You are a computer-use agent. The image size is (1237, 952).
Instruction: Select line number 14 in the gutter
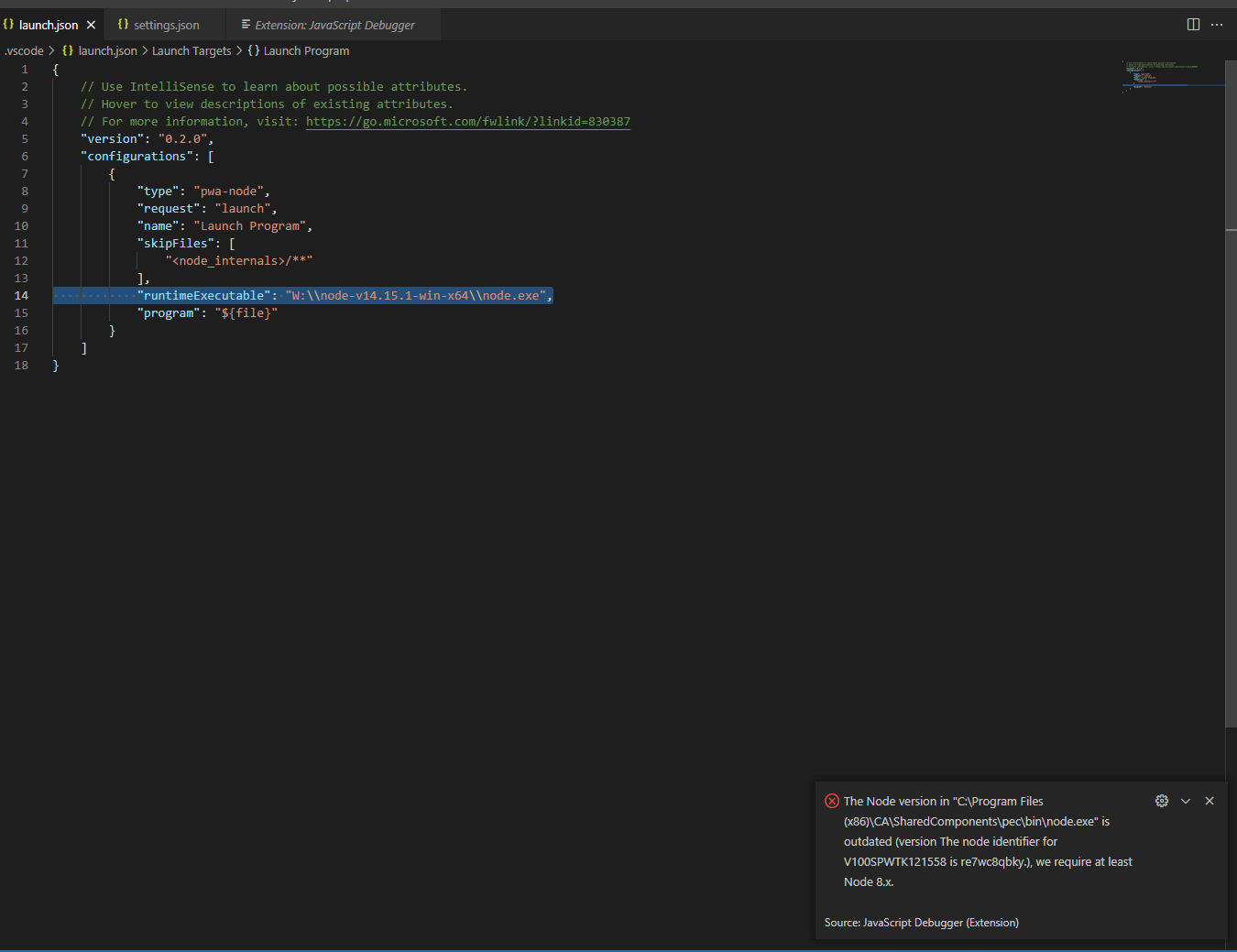21,295
